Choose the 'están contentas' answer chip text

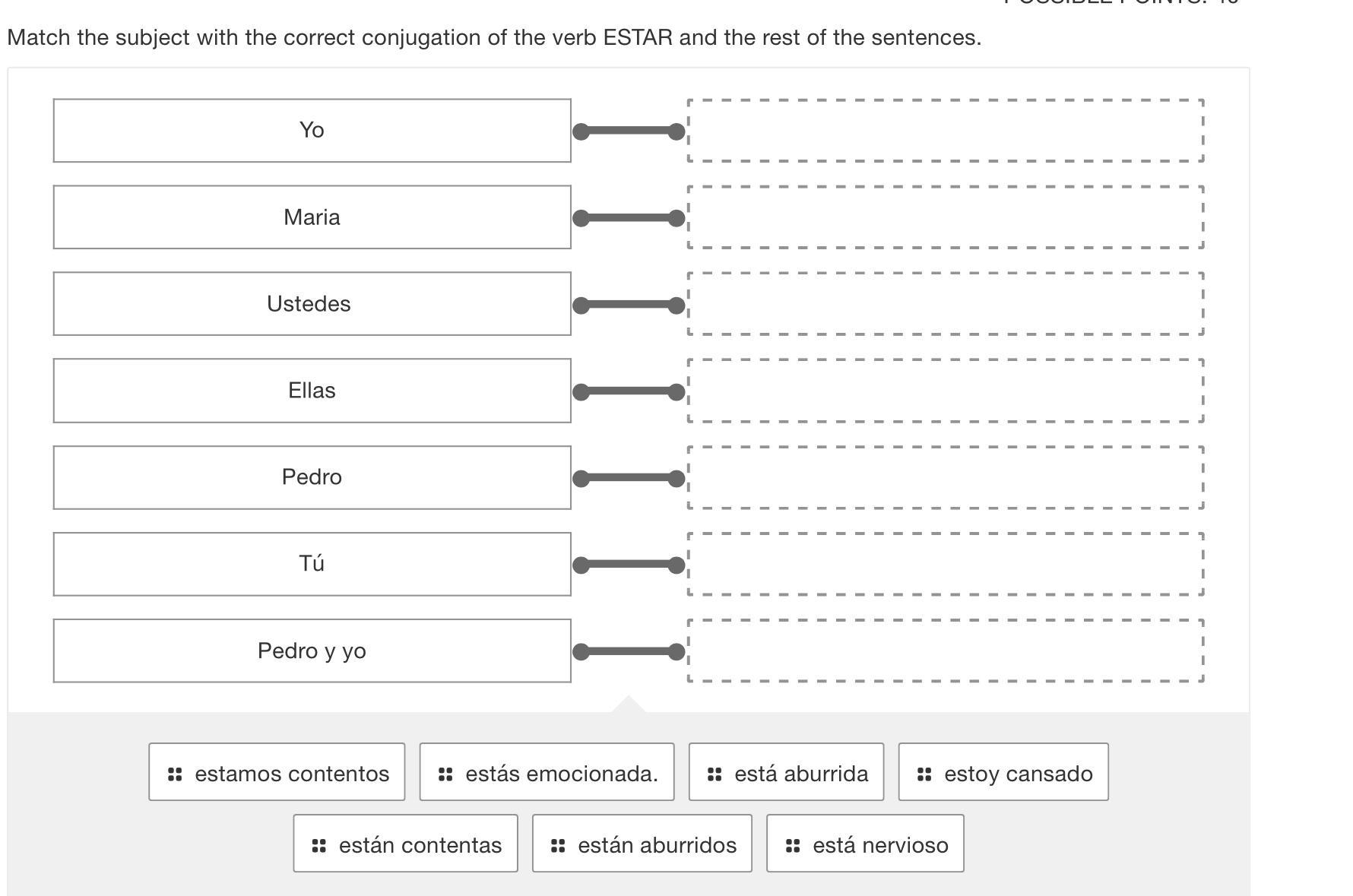point(420,845)
